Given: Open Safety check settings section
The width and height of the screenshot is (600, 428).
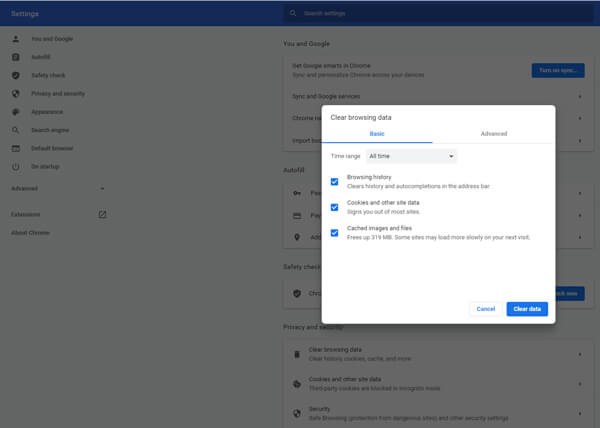Looking at the screenshot, I should point(48,75).
